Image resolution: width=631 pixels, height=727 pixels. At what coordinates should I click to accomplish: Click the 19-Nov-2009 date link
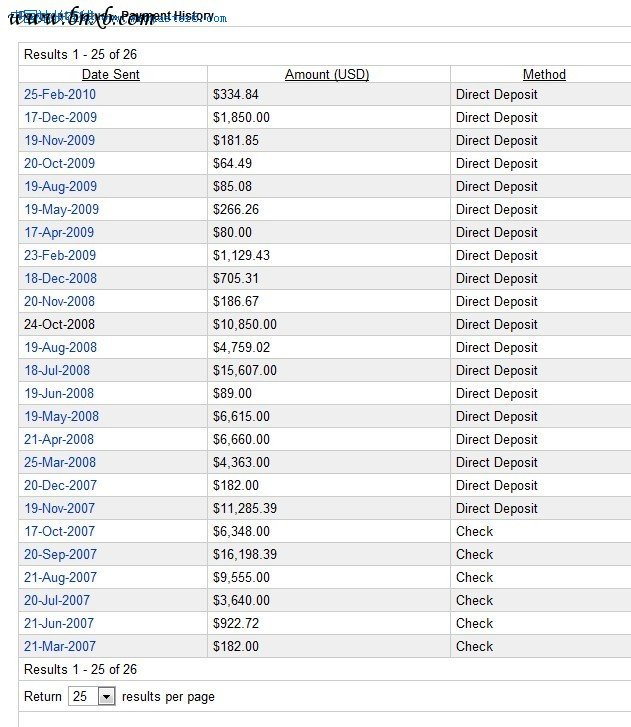click(x=60, y=140)
